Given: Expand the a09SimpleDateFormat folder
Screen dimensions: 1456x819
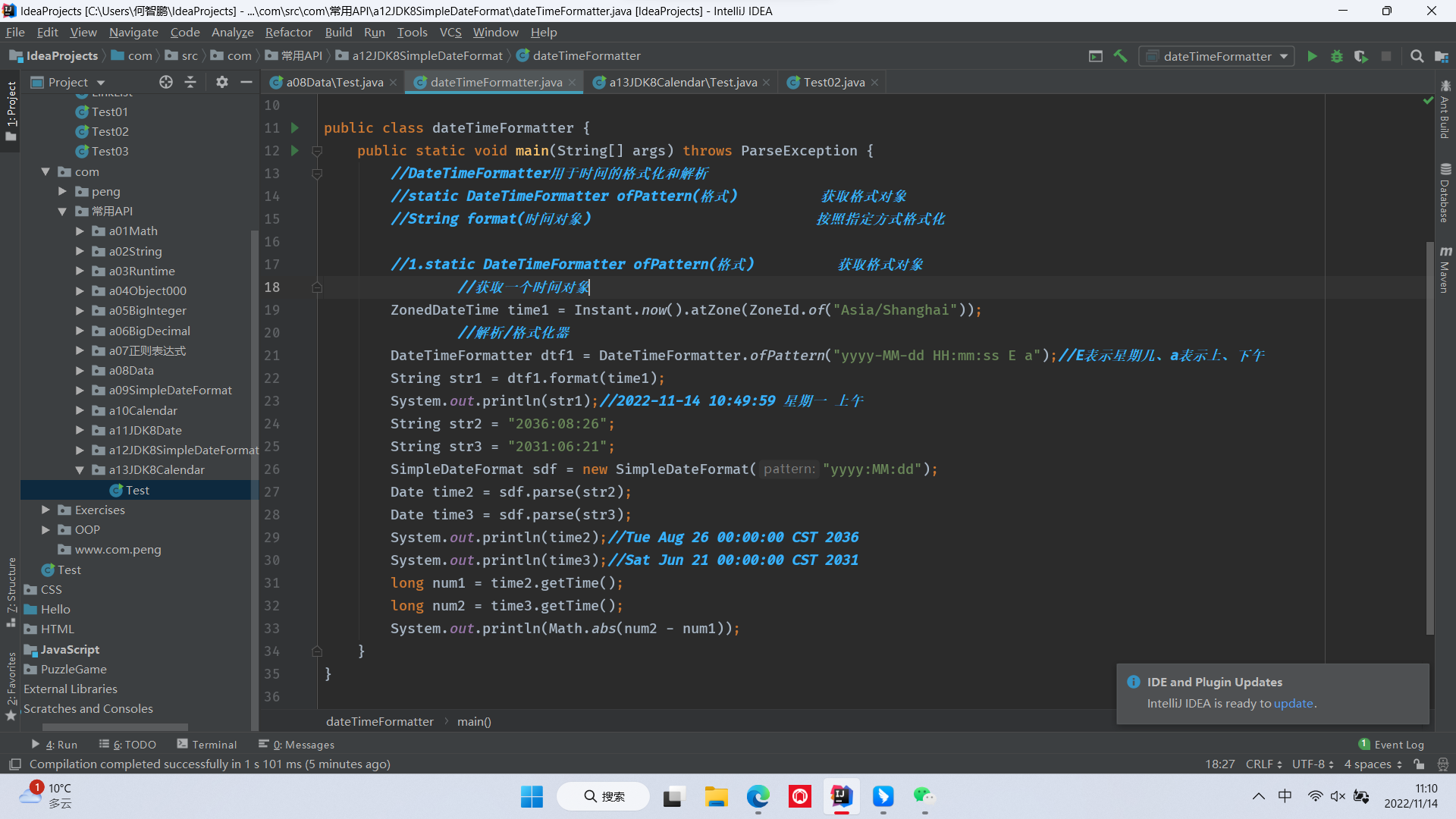Looking at the screenshot, I should click(80, 391).
